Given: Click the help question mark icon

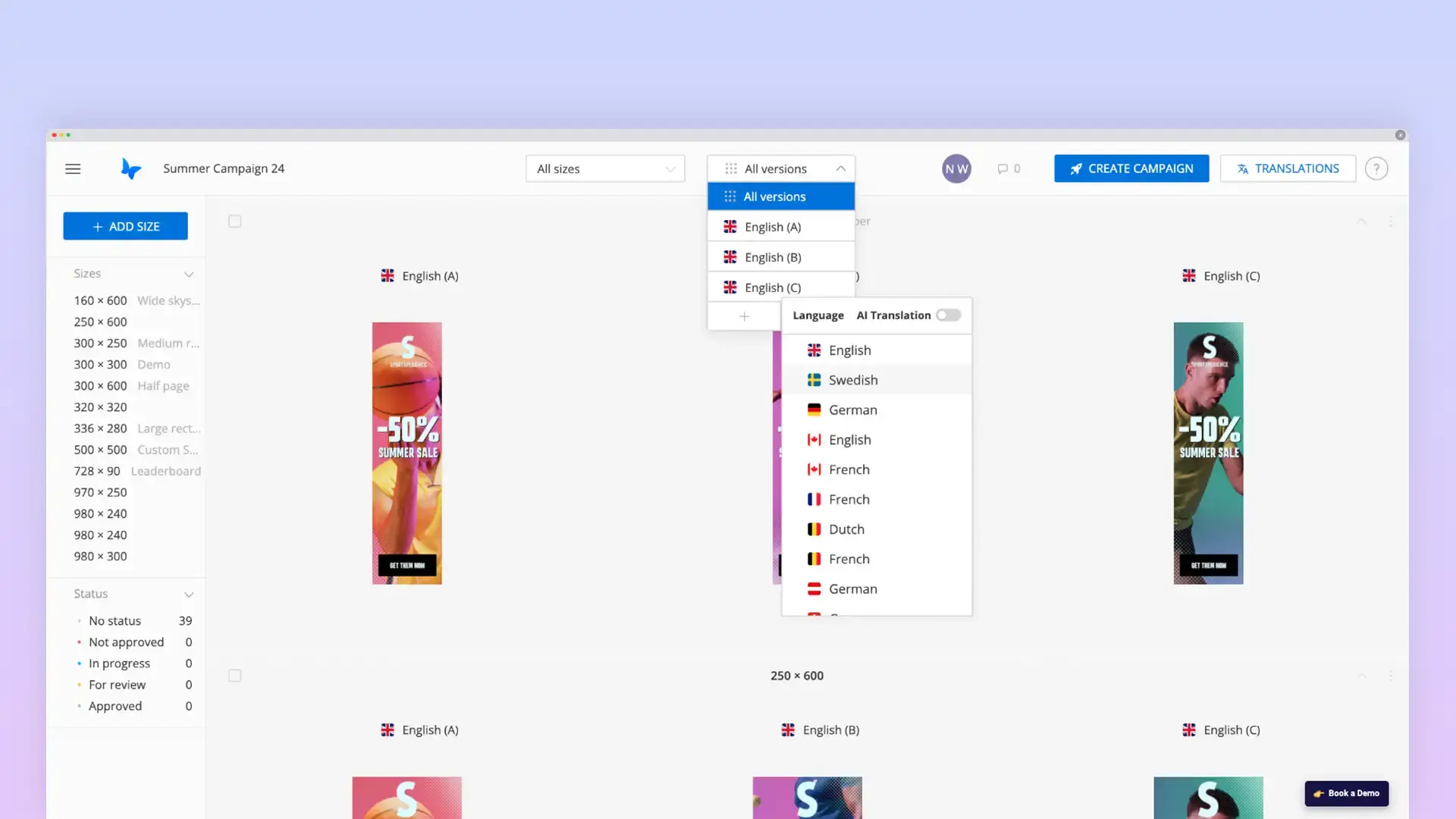Looking at the screenshot, I should [1377, 168].
